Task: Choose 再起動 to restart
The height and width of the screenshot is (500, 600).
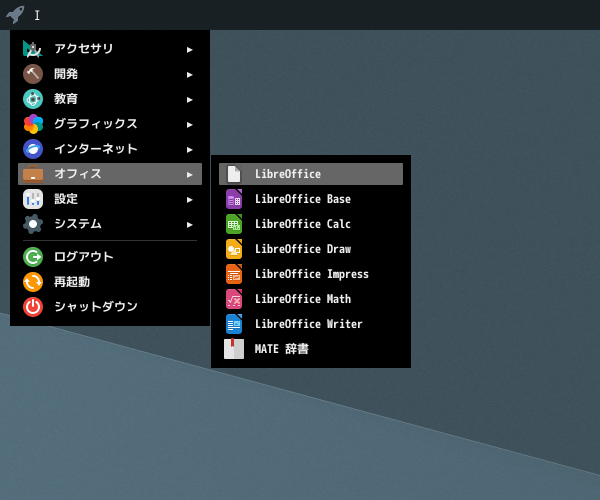Action: tap(110, 282)
